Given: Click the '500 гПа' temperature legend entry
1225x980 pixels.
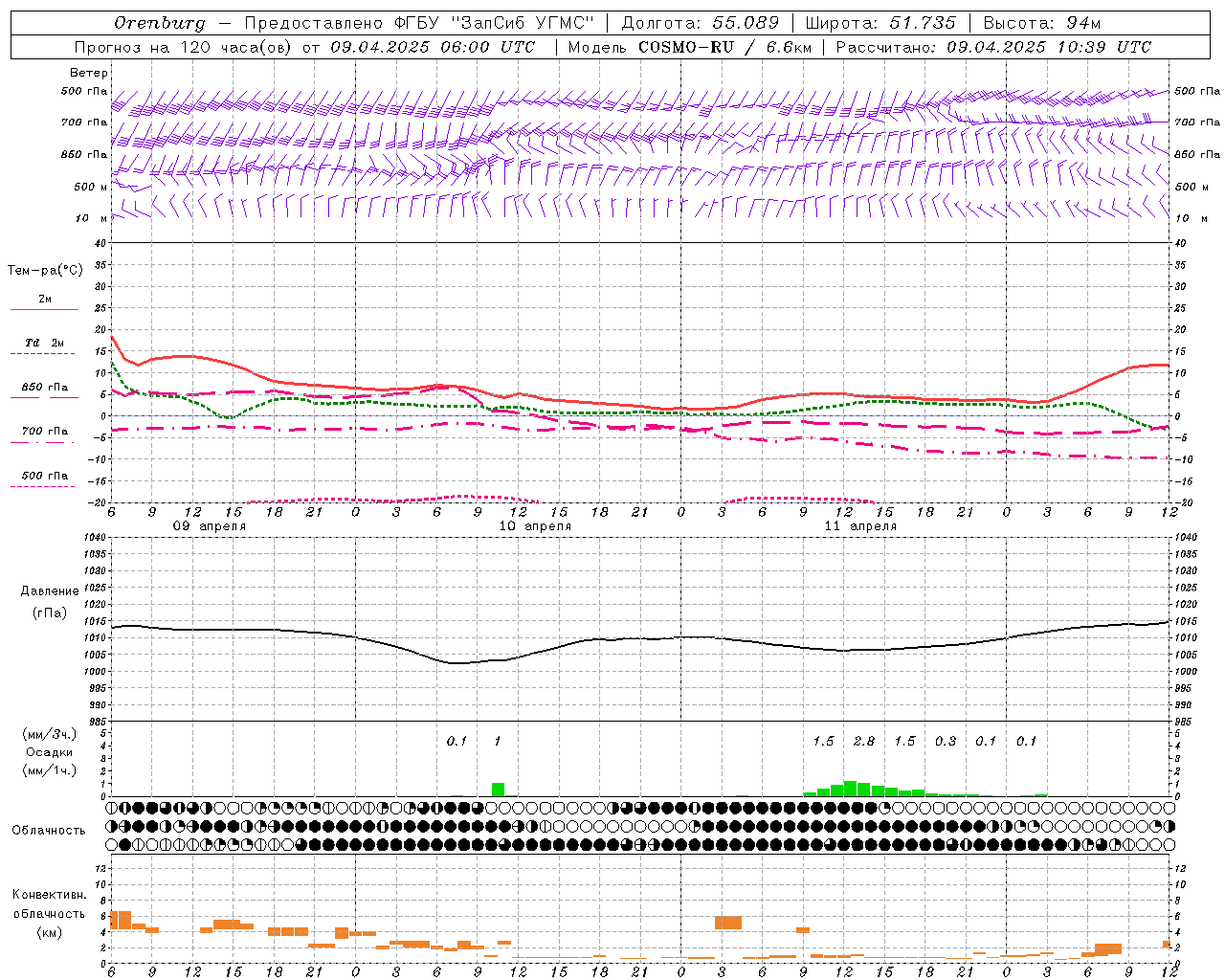Looking at the screenshot, I should [45, 476].
